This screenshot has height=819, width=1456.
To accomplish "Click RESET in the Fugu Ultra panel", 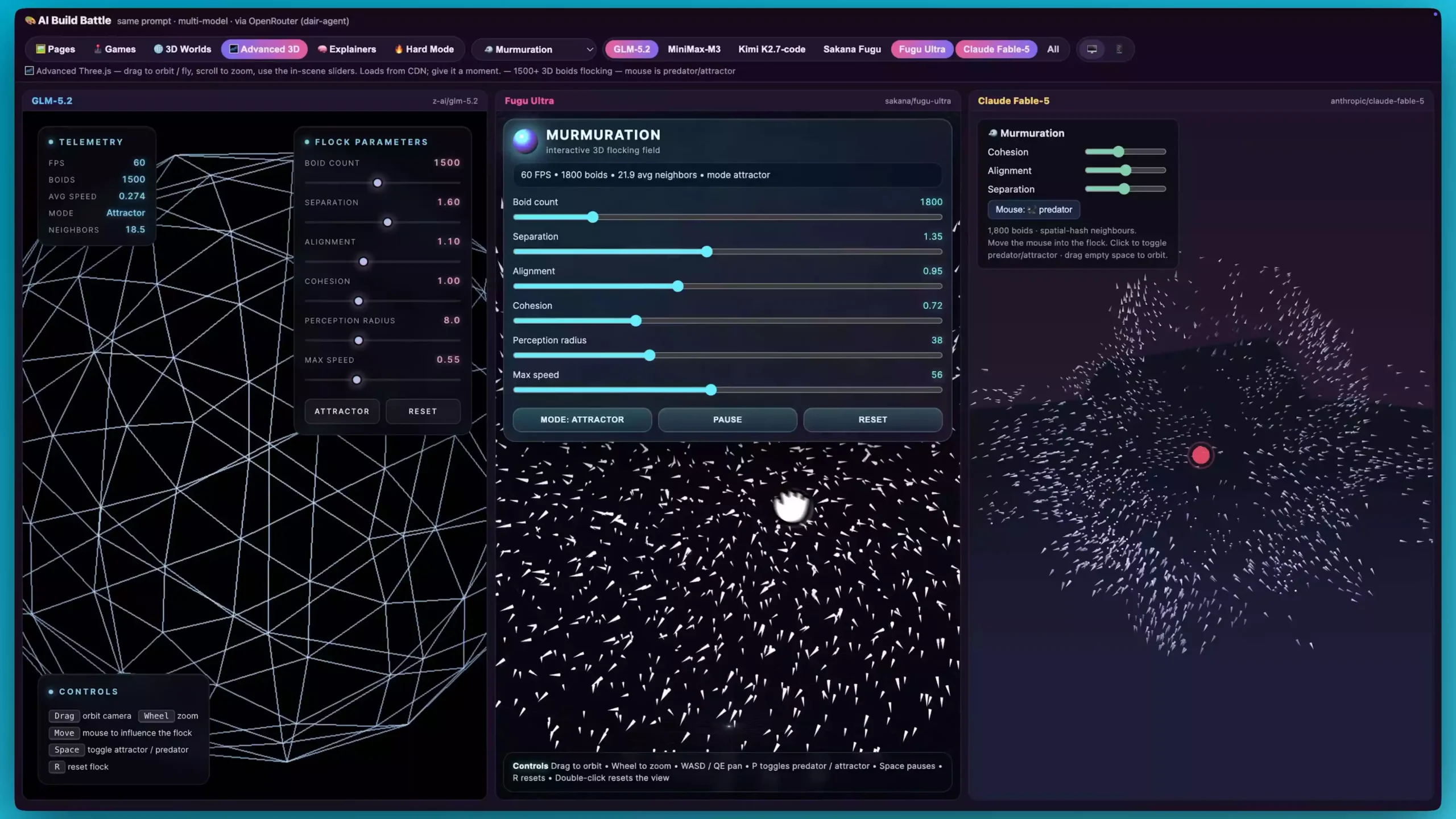I will [872, 419].
